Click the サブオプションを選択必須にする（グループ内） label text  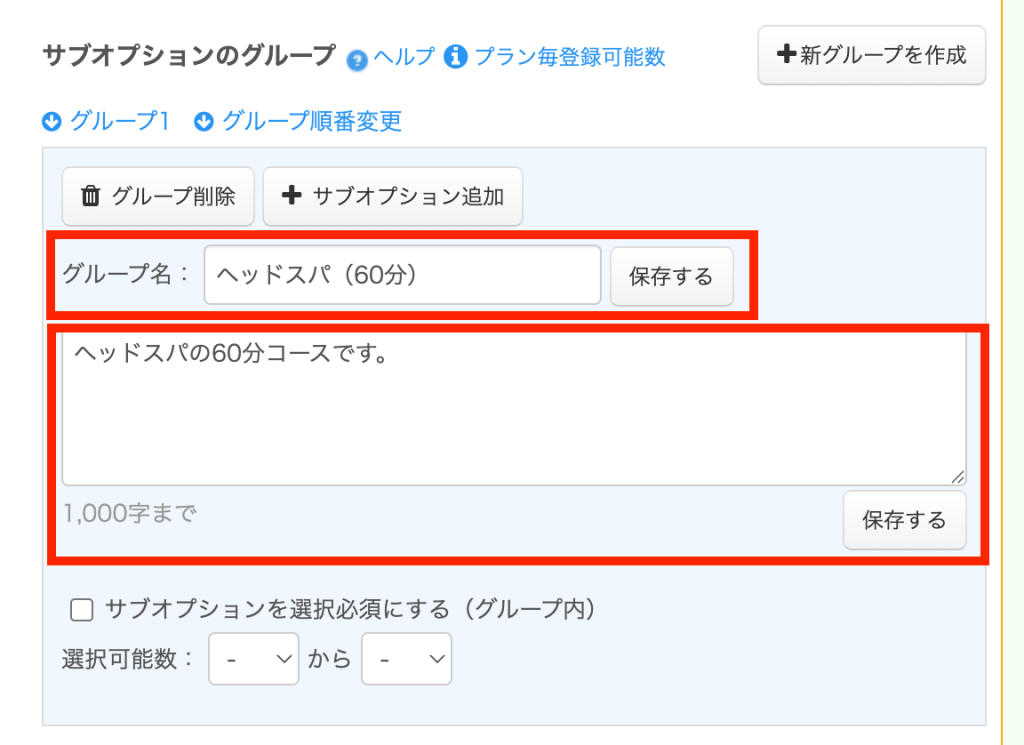click(350, 609)
